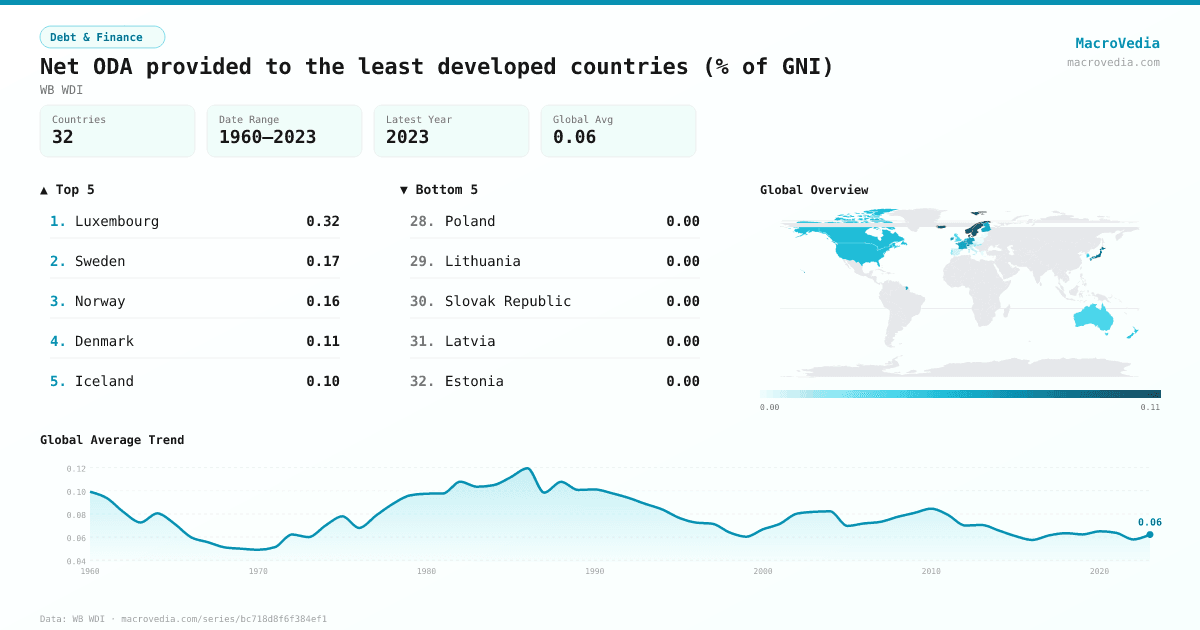Select Iceland row in Top 5
The width and height of the screenshot is (1200, 630).
click(195, 381)
